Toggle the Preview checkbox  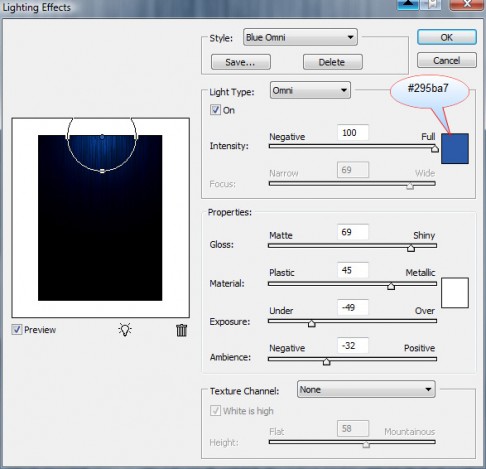[17, 330]
